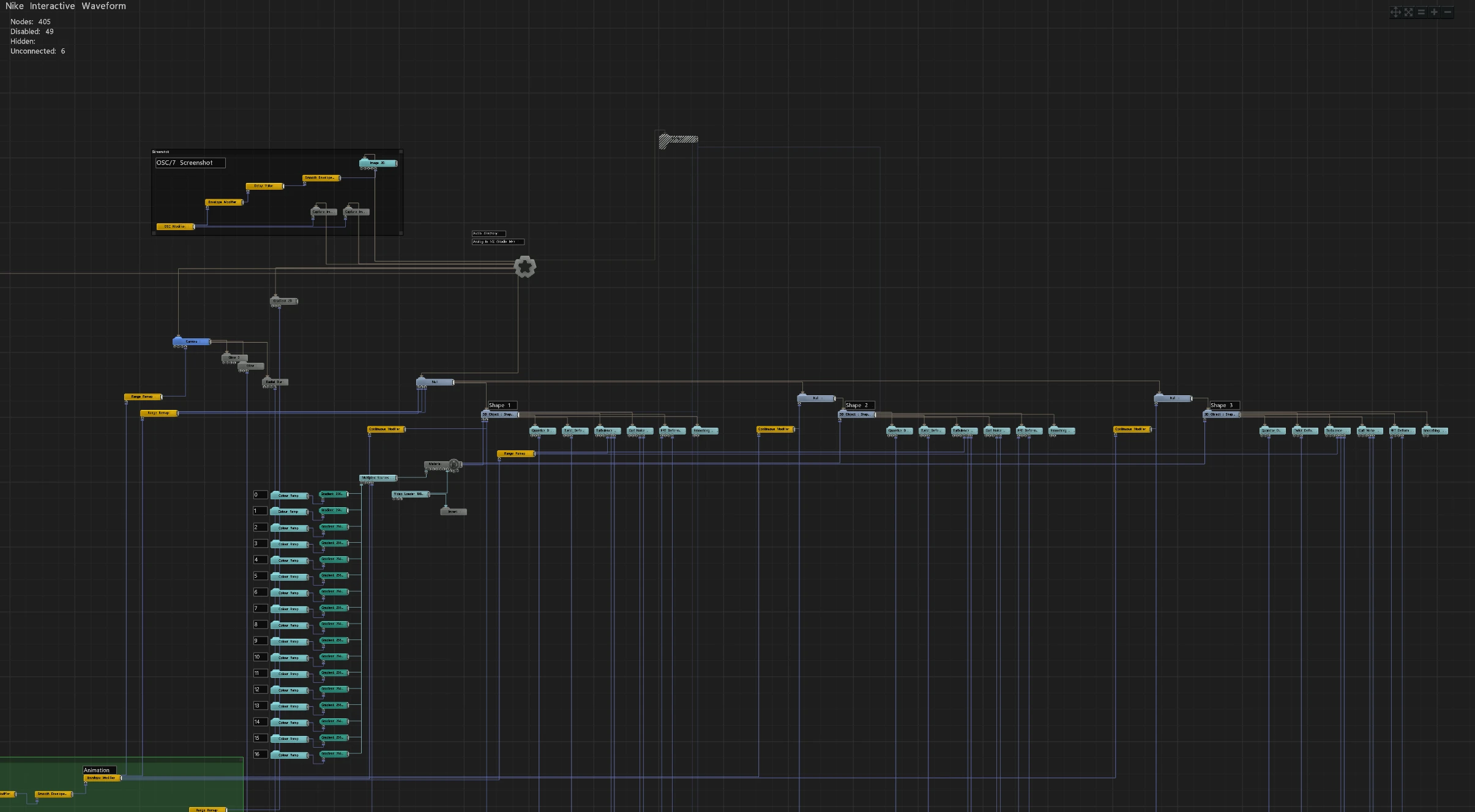Select the Root gear node
This screenshot has height=812, width=1475.
tap(525, 267)
